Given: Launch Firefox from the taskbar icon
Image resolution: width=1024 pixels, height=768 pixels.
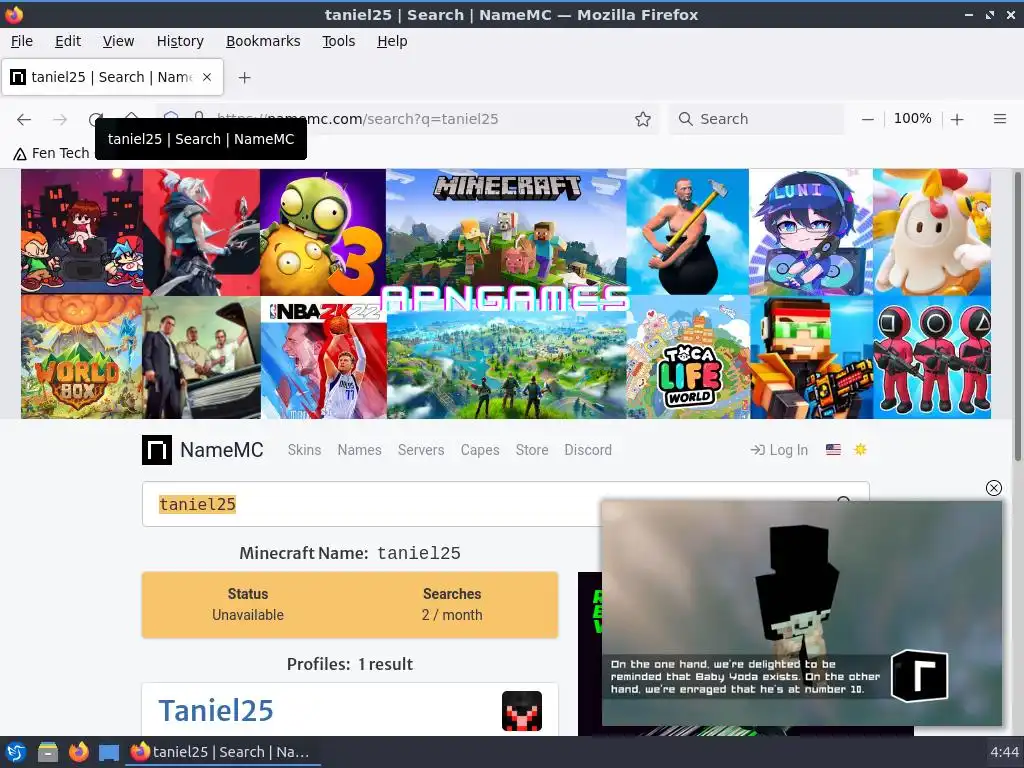Looking at the screenshot, I should click(x=78, y=752).
